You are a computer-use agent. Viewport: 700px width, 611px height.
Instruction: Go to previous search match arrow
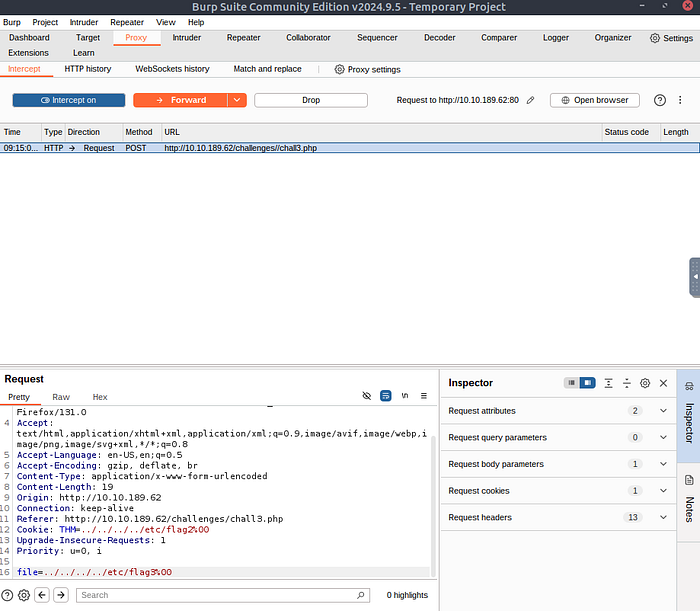(42, 595)
